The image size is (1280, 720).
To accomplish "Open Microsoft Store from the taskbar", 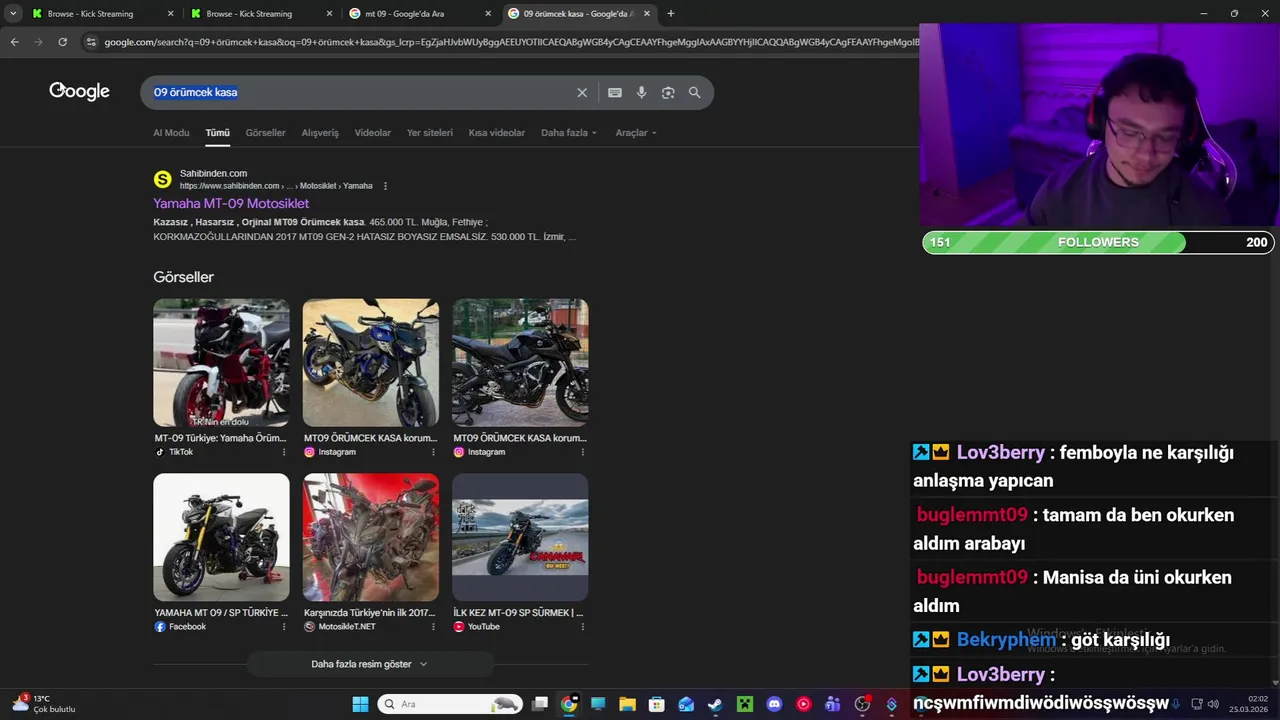I will [x=656, y=704].
